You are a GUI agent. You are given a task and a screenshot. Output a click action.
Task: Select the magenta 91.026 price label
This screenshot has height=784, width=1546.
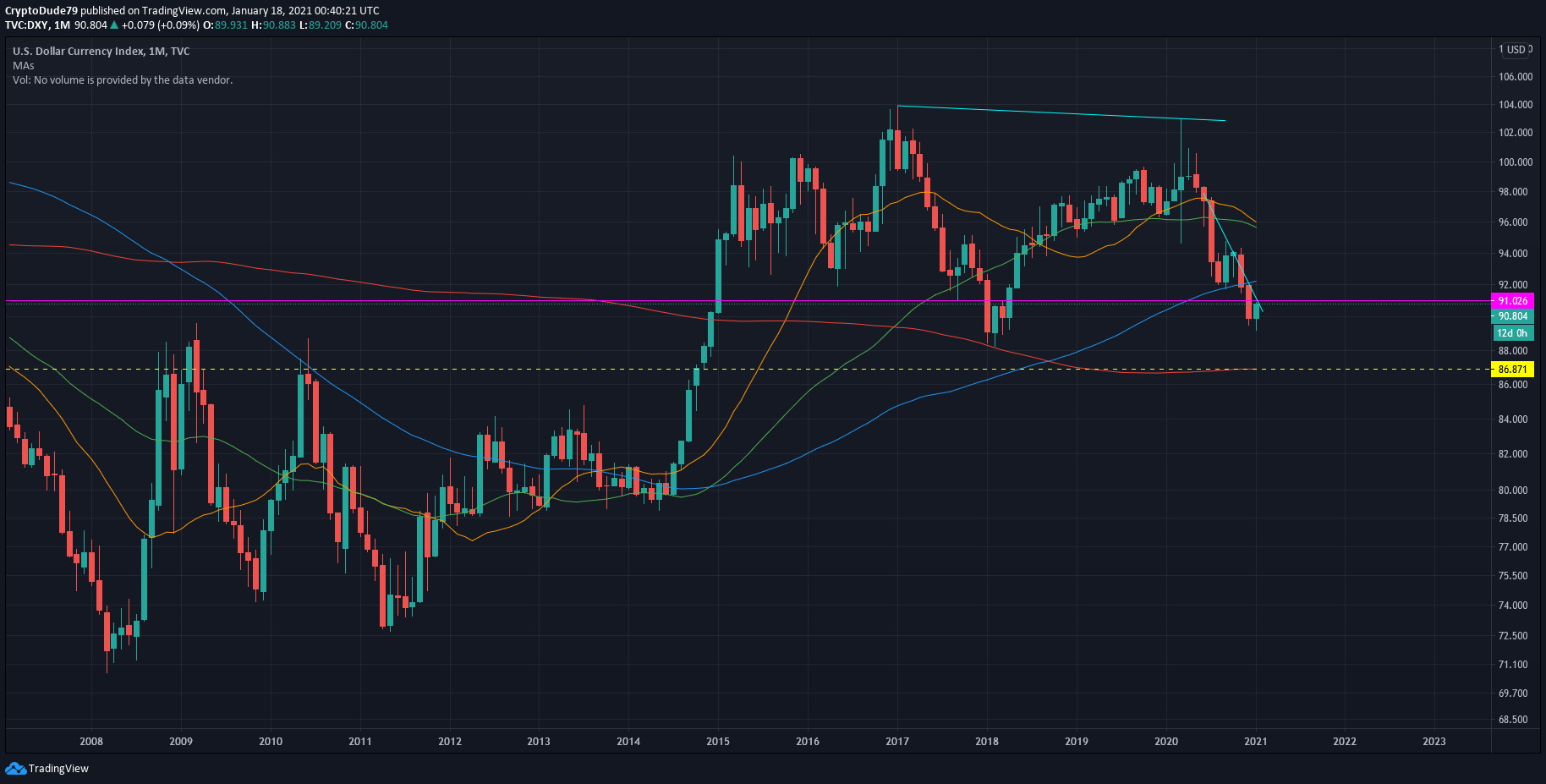coord(1513,301)
